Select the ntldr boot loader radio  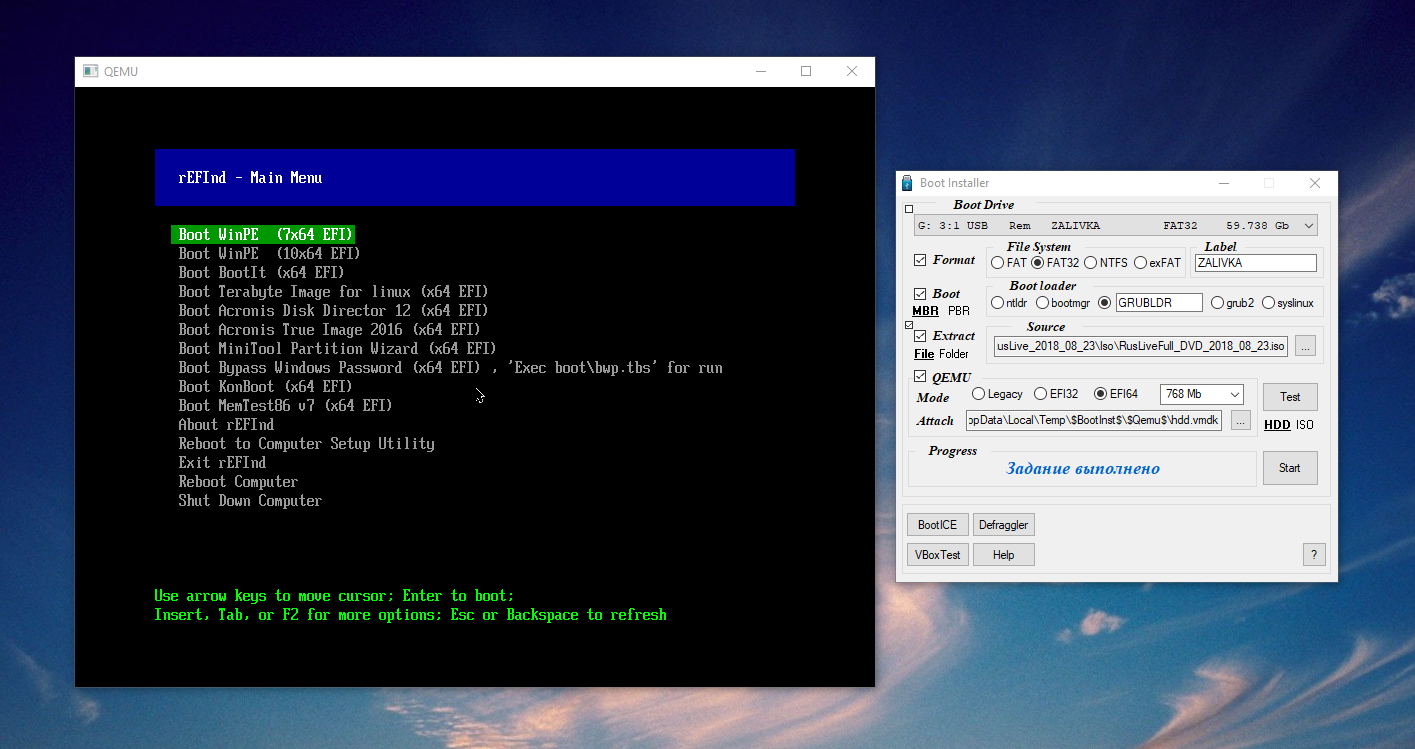tap(997, 303)
